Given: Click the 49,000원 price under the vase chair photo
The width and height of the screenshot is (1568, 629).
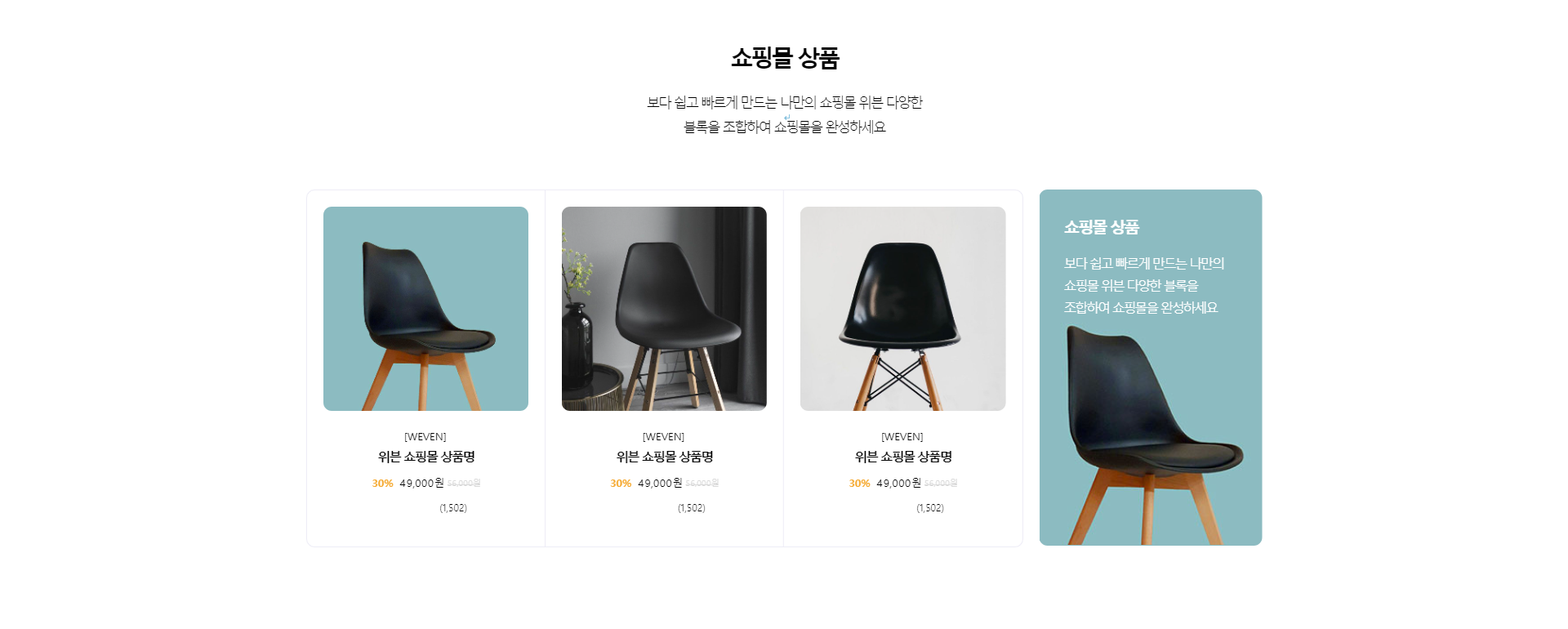Looking at the screenshot, I should 660,483.
